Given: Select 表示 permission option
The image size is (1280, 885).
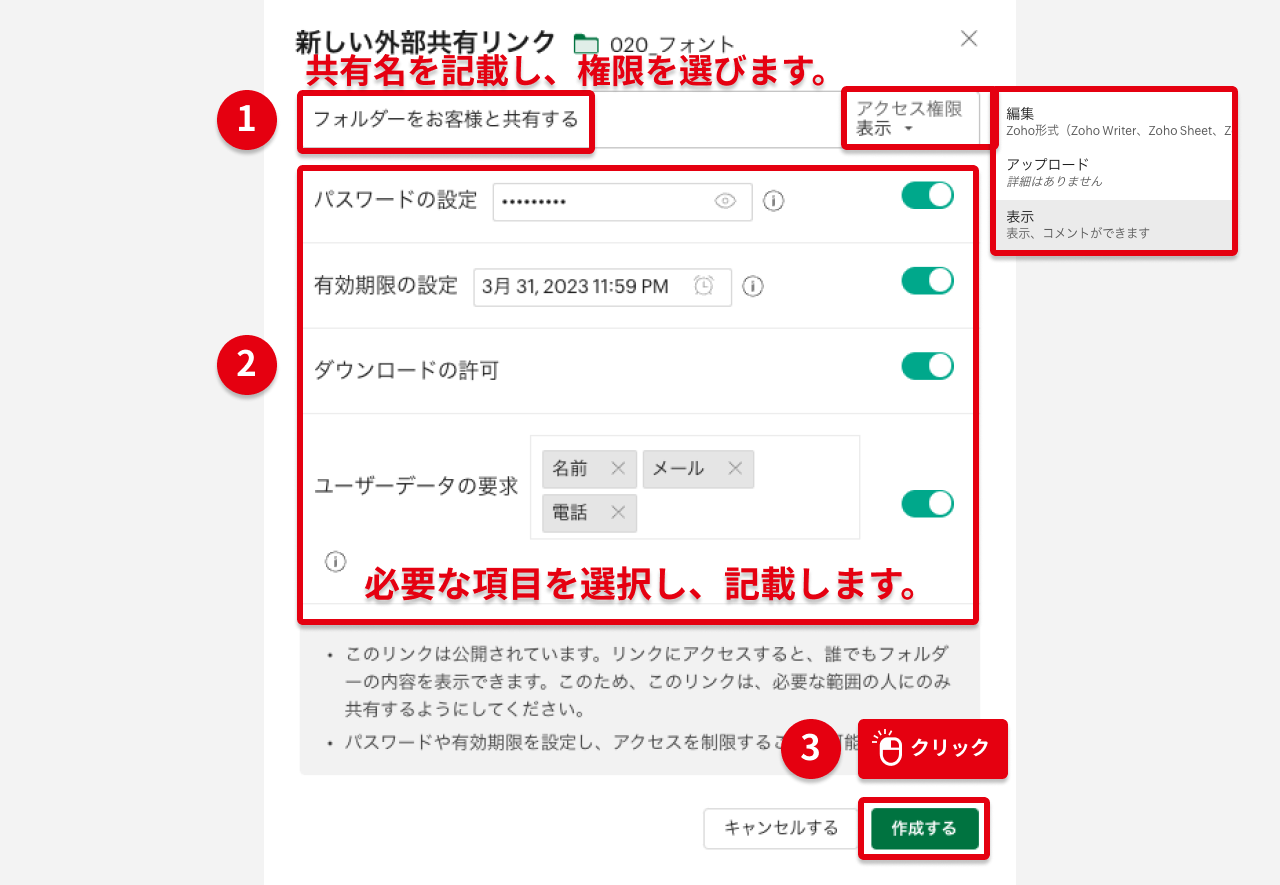Looking at the screenshot, I should click(x=1110, y=224).
